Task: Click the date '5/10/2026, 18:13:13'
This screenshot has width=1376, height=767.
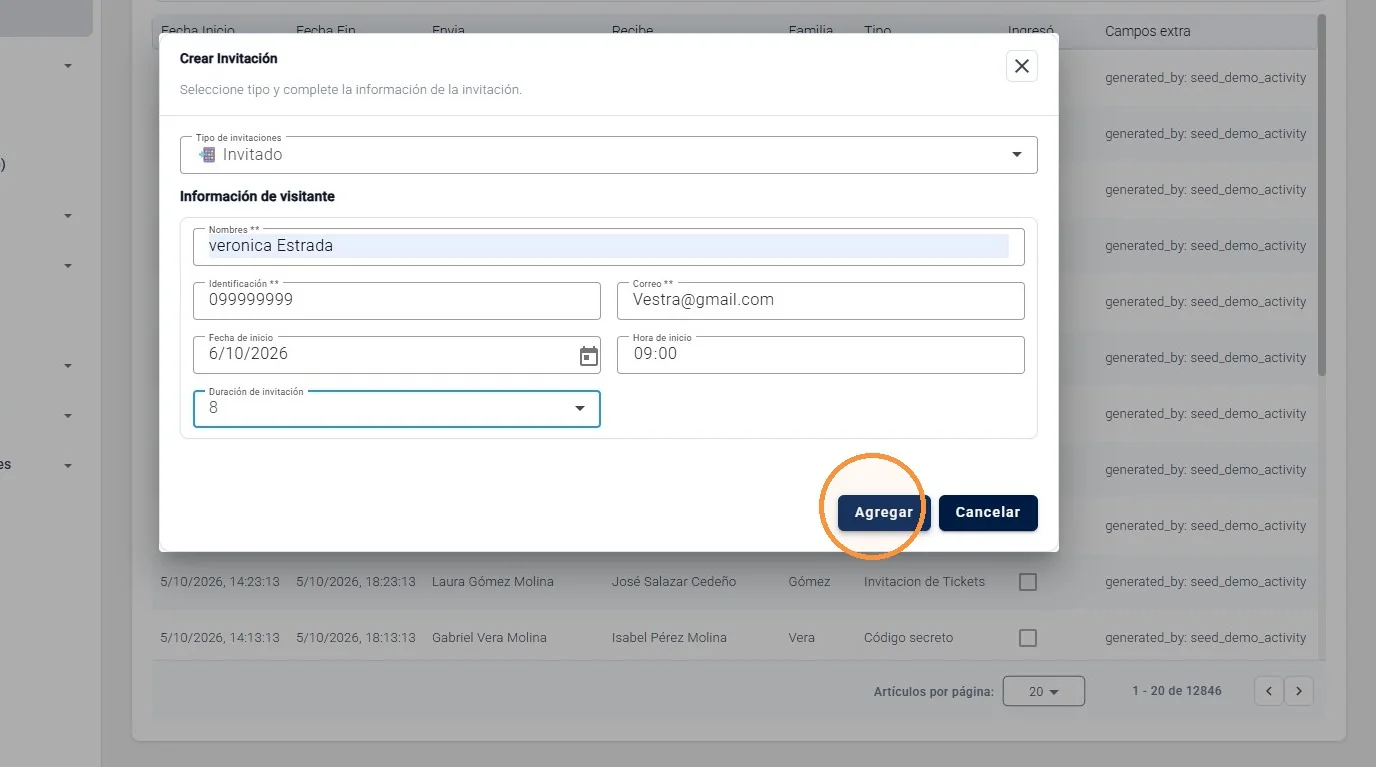Action: click(356, 638)
